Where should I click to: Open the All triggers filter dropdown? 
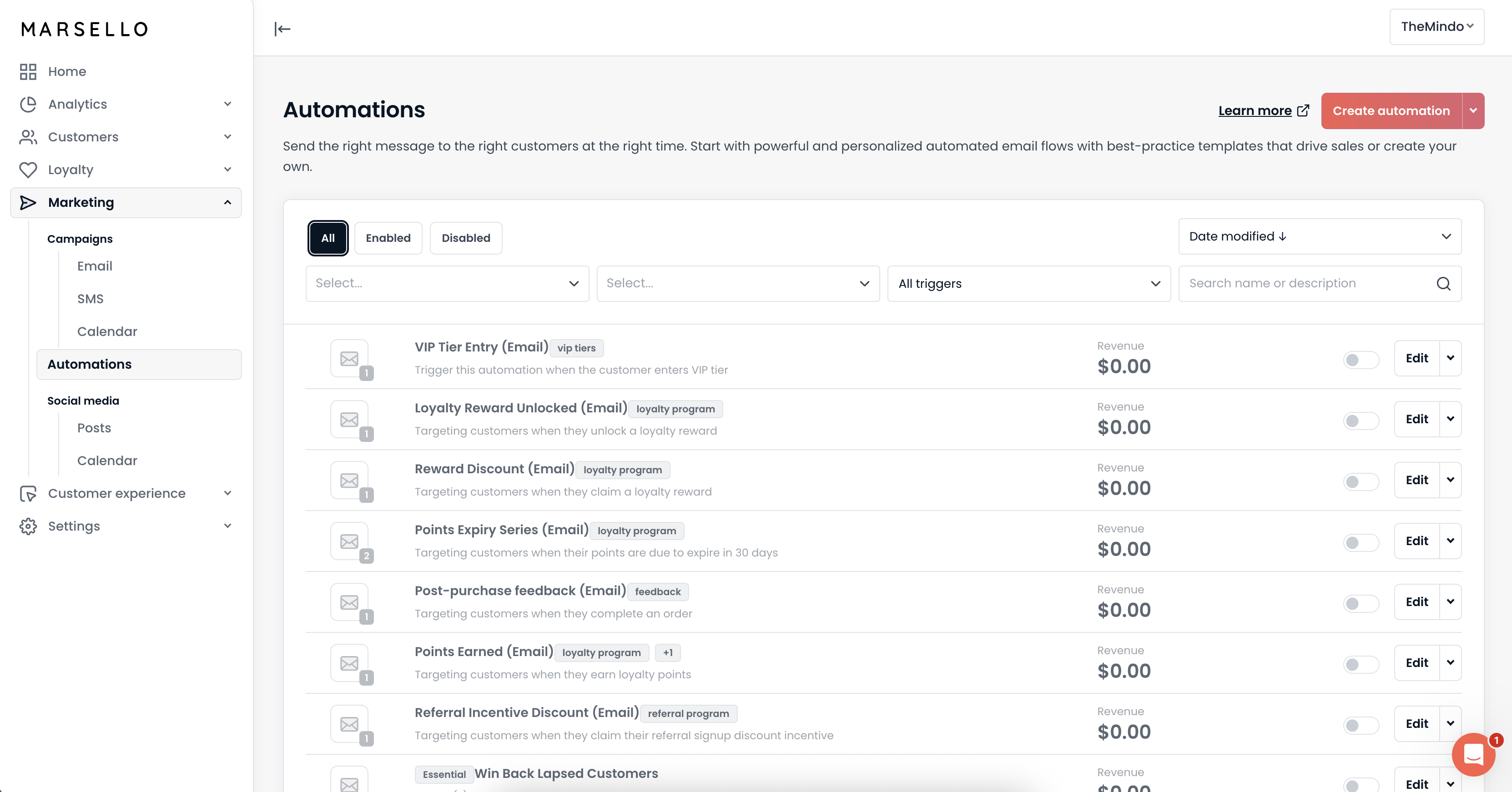[x=1028, y=284]
